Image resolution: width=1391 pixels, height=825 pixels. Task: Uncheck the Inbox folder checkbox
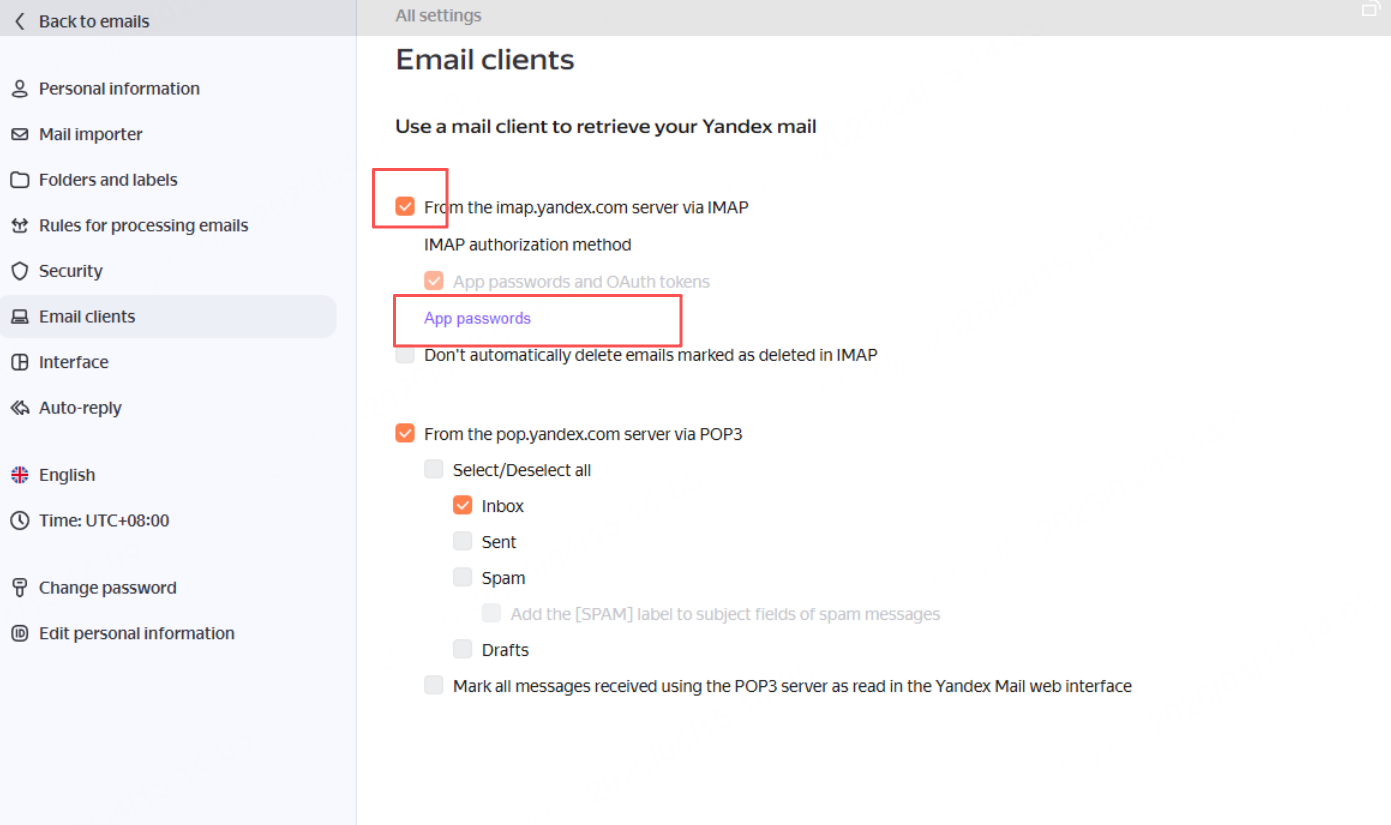[462, 506]
